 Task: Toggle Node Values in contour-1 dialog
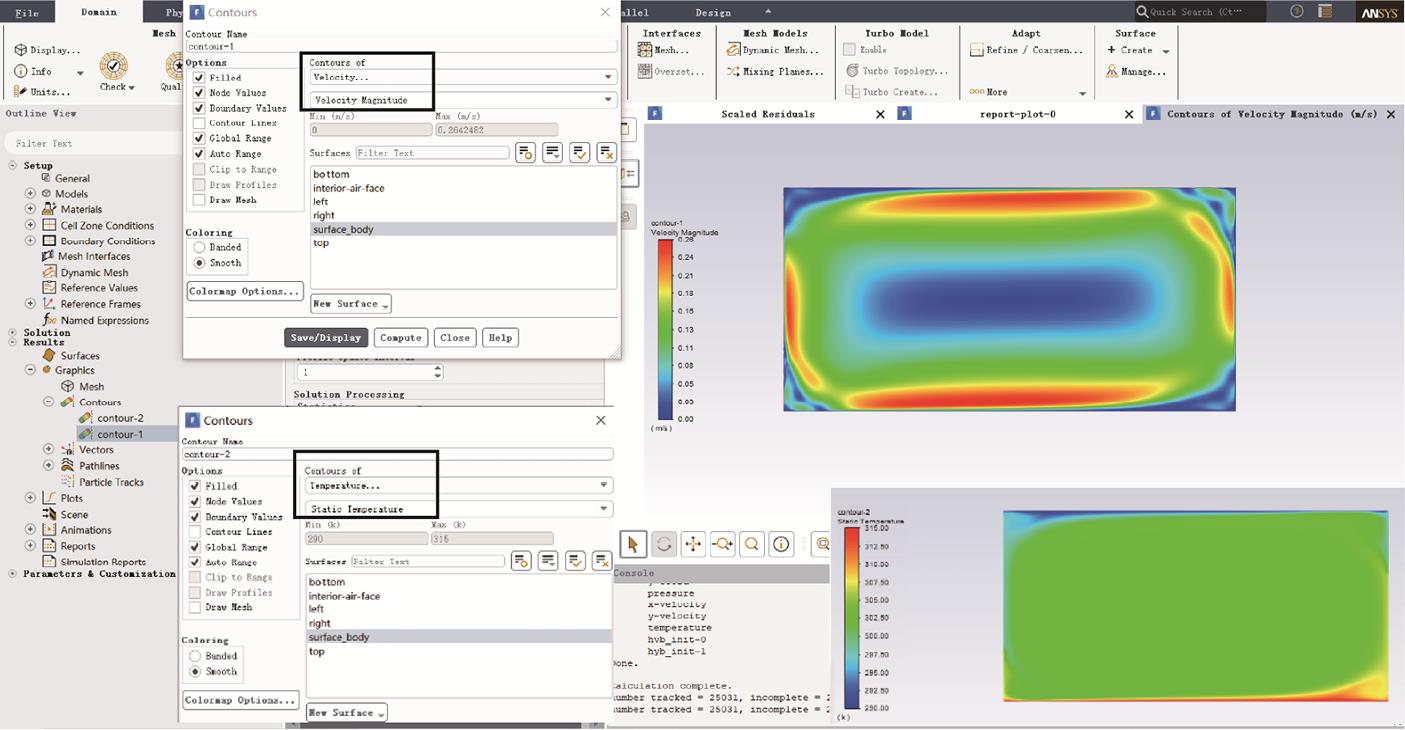pos(199,92)
